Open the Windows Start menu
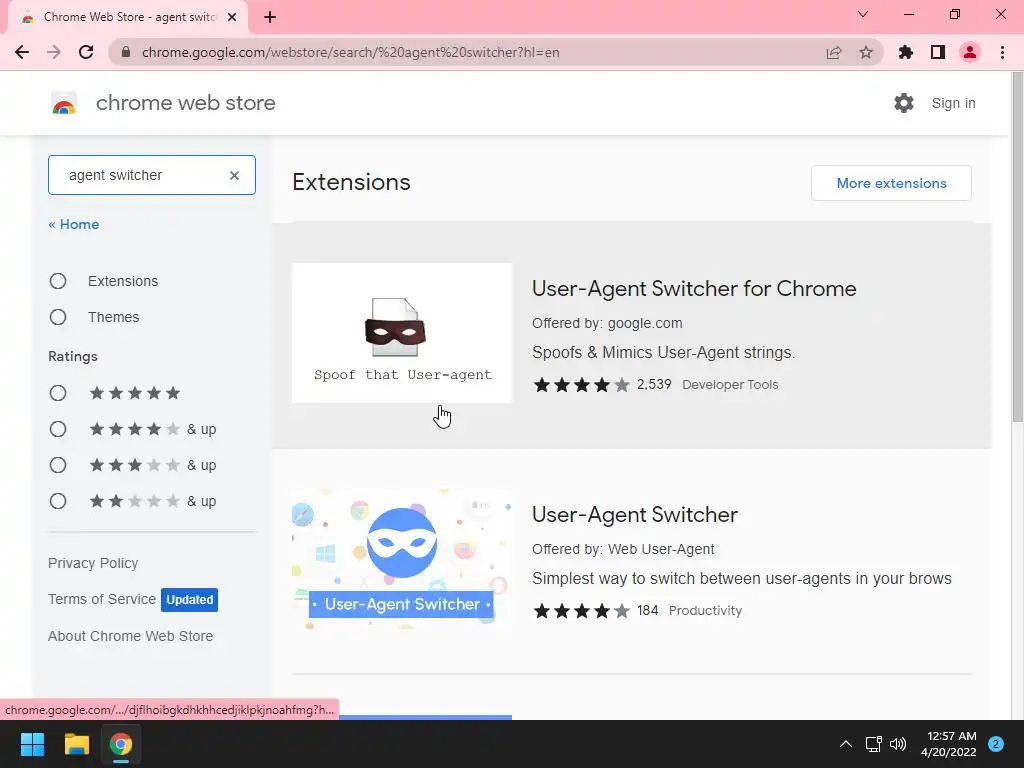The height and width of the screenshot is (768, 1024). pyautogui.click(x=32, y=744)
